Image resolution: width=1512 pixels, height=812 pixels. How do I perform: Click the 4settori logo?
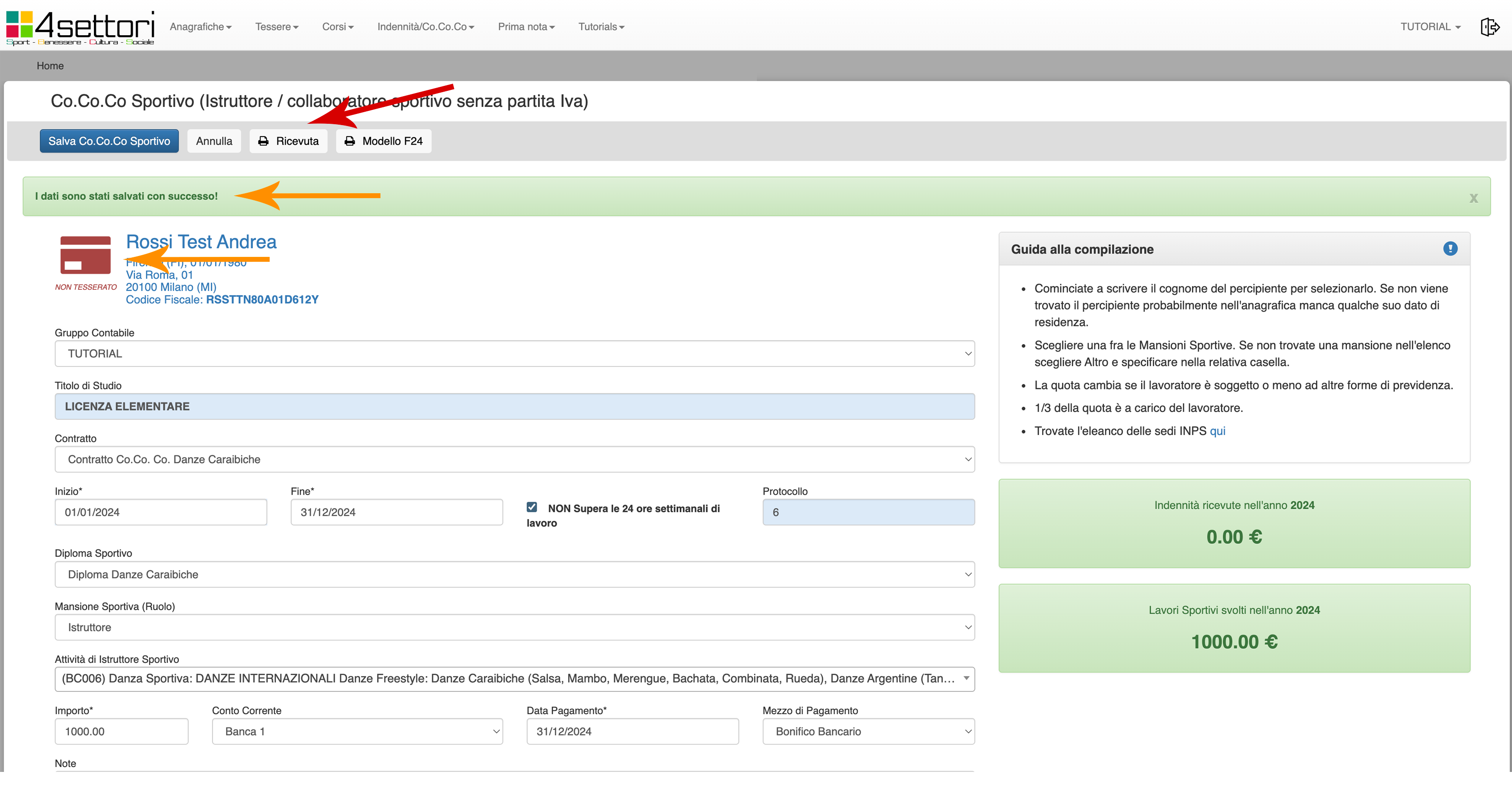(x=81, y=27)
